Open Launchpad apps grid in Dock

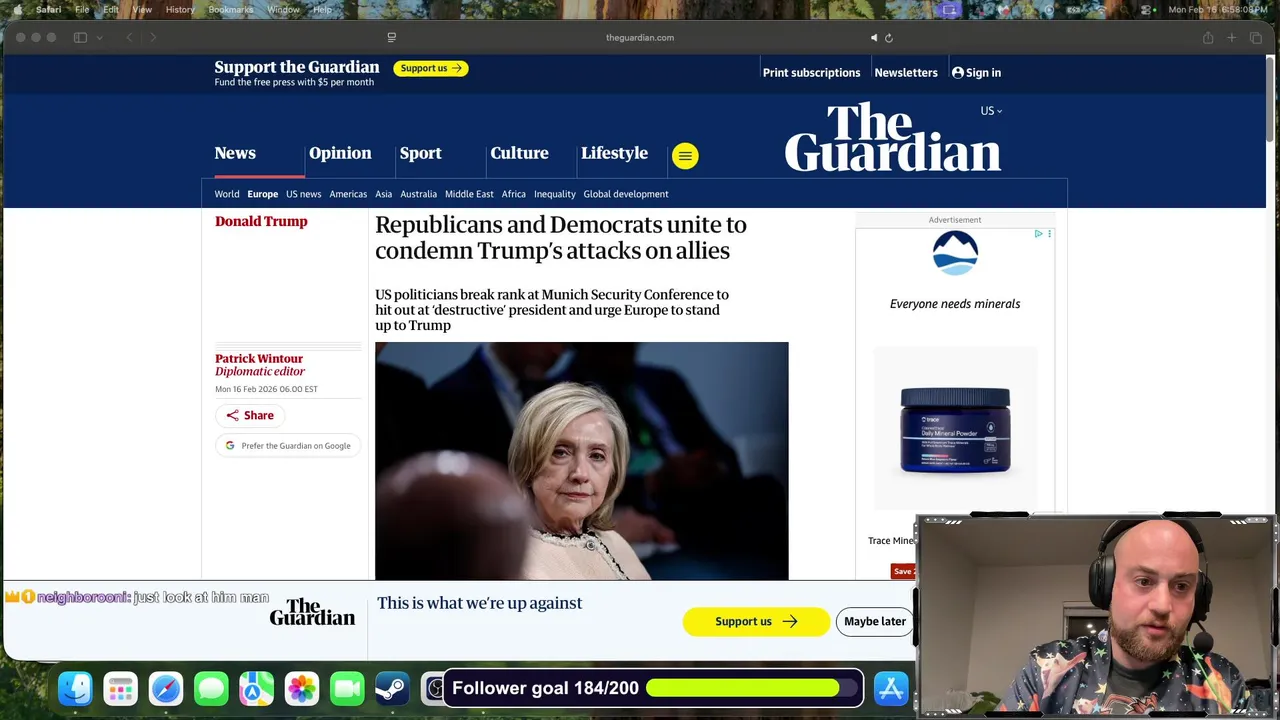tap(120, 688)
